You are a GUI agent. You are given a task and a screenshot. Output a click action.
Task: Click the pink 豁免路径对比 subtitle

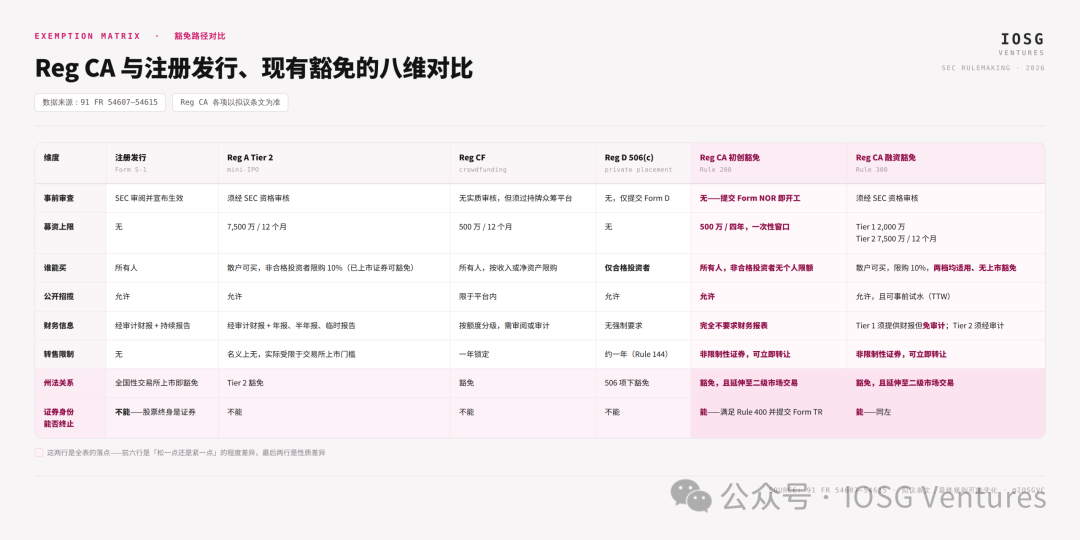tap(200, 36)
